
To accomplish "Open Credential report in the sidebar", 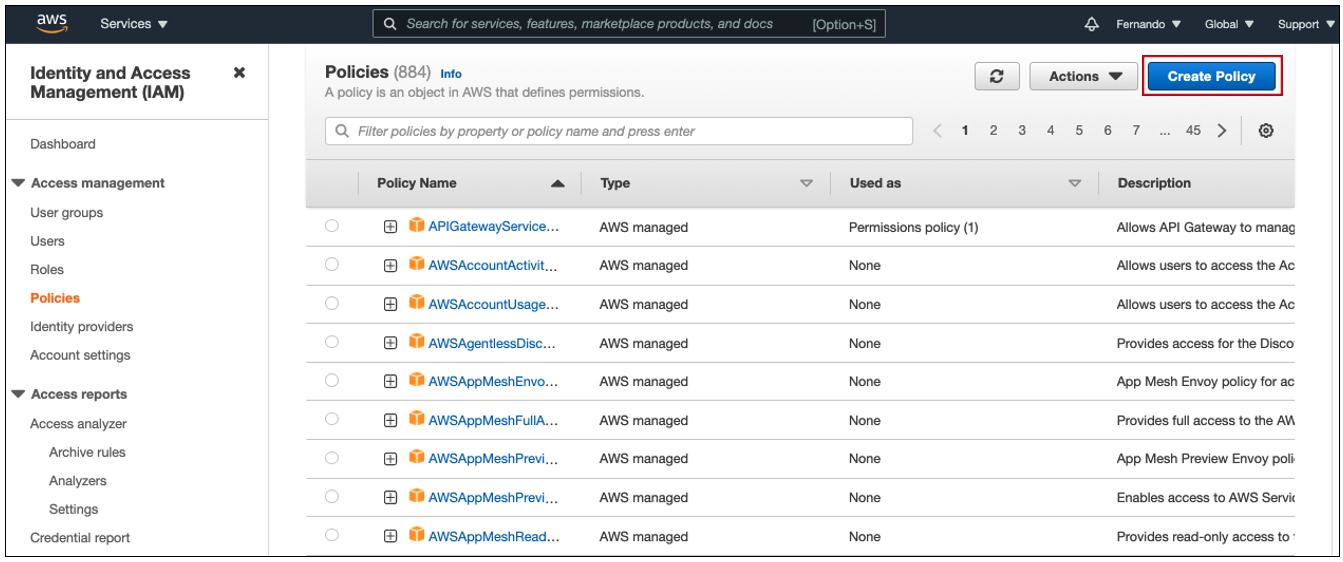I will coord(80,538).
